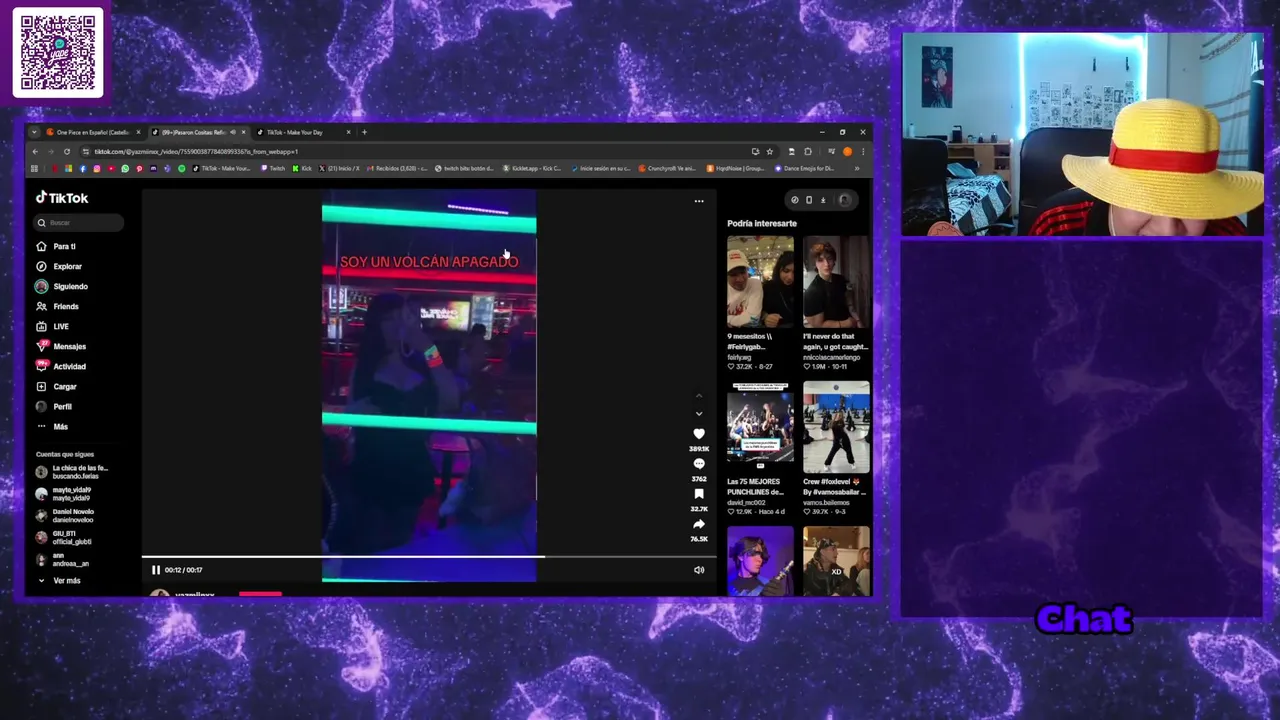1280x720 pixels.
Task: Click the TikTok logo
Action: (x=62, y=198)
